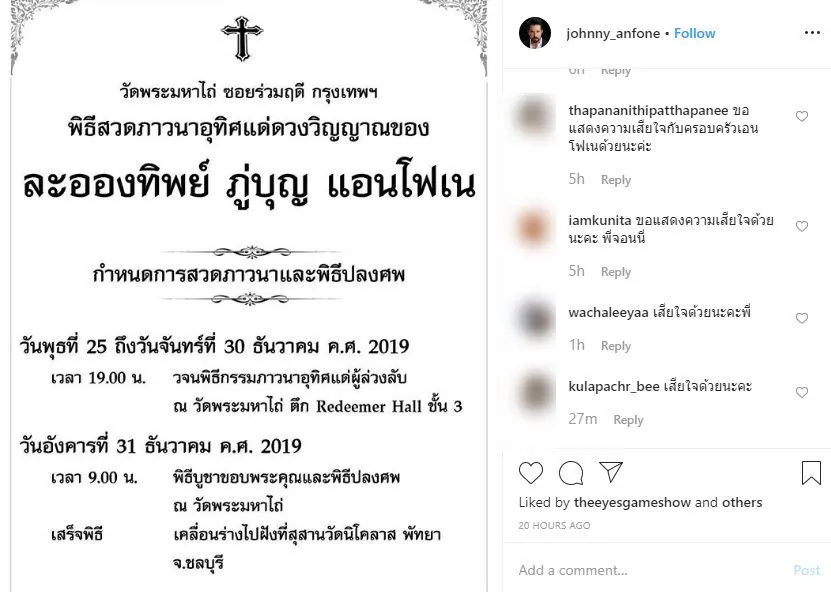Like thapananithipatthapanee's comment
The image size is (831, 592).
coord(802,116)
